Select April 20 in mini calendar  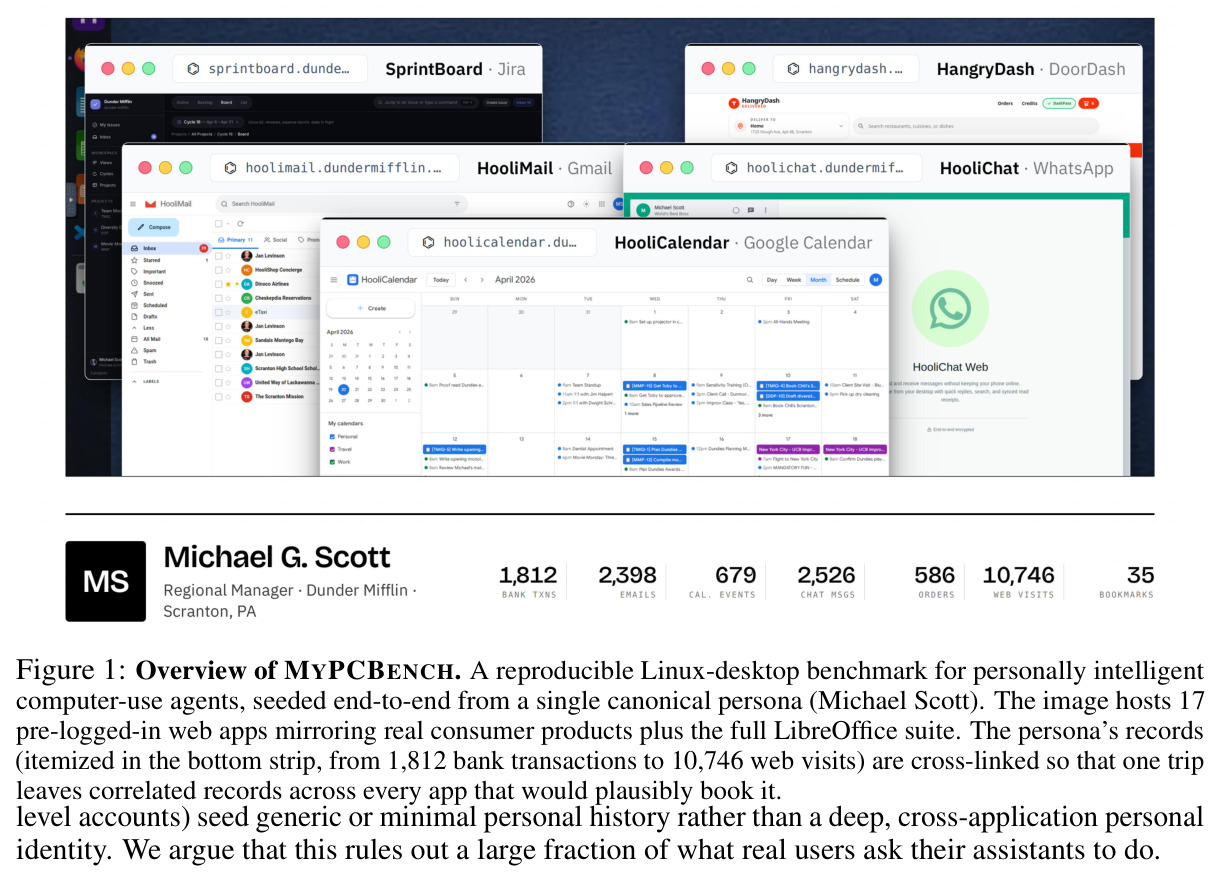click(343, 389)
